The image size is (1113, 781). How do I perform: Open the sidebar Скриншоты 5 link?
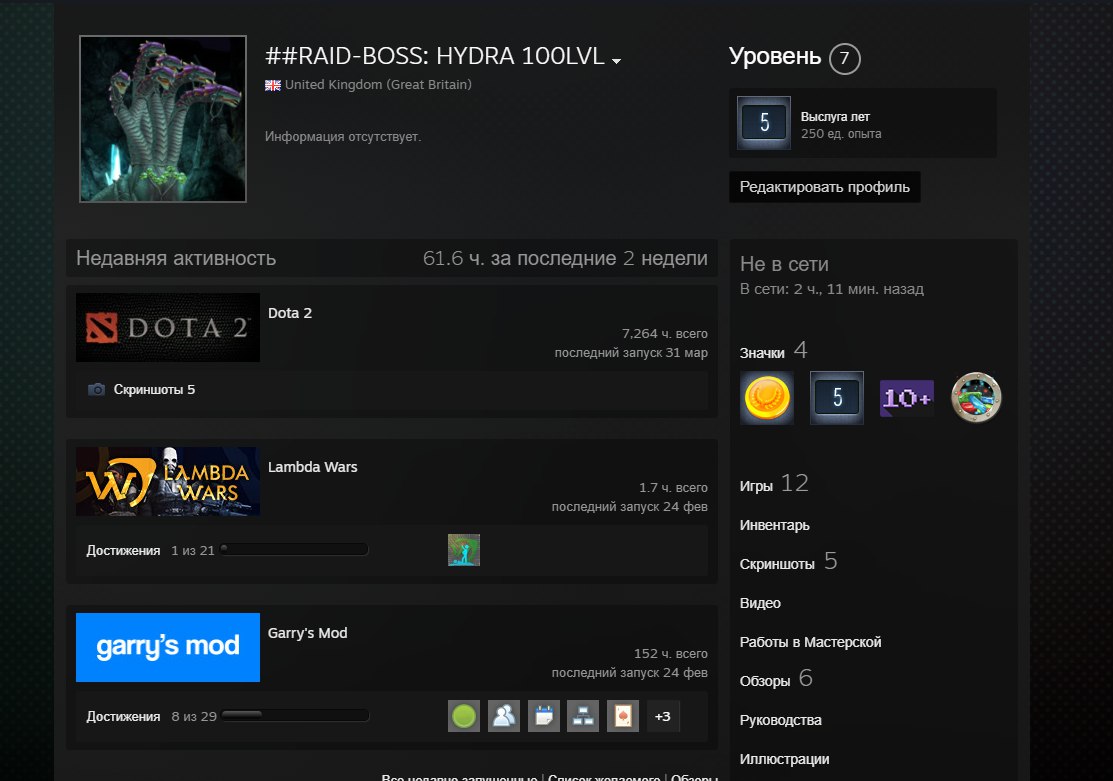(789, 562)
